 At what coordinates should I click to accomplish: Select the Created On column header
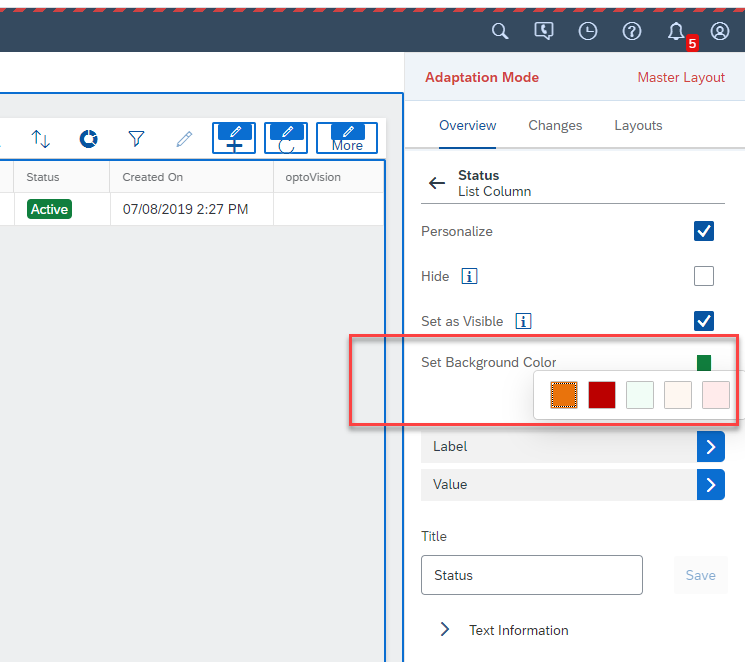tap(191, 177)
